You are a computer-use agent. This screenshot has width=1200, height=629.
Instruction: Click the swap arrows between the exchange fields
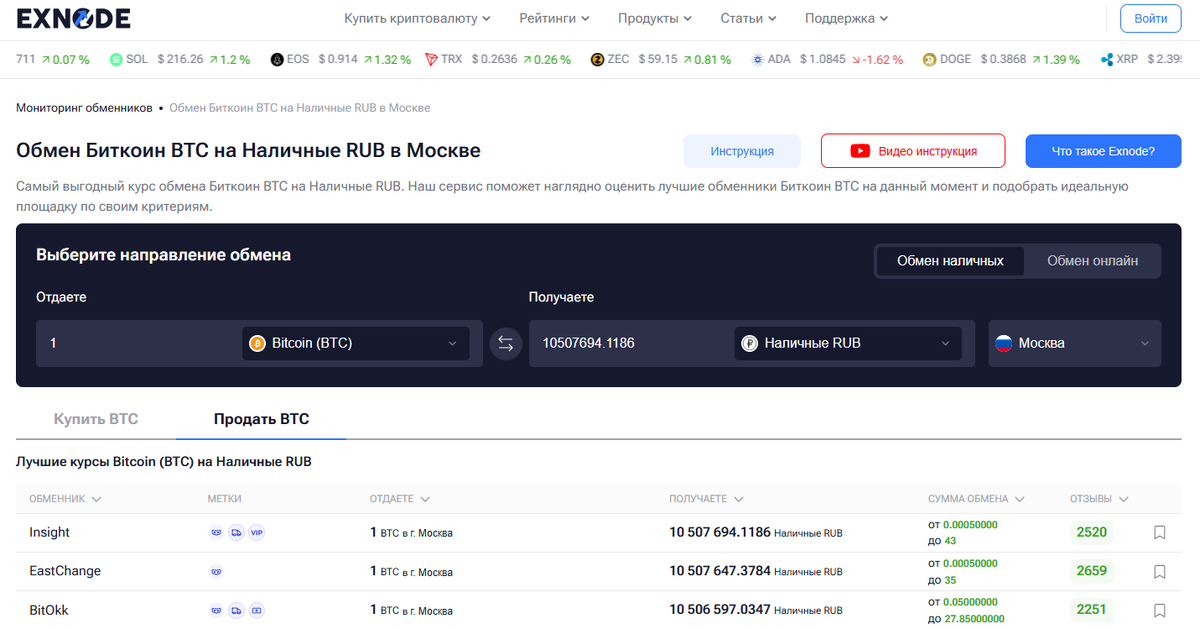coord(505,343)
